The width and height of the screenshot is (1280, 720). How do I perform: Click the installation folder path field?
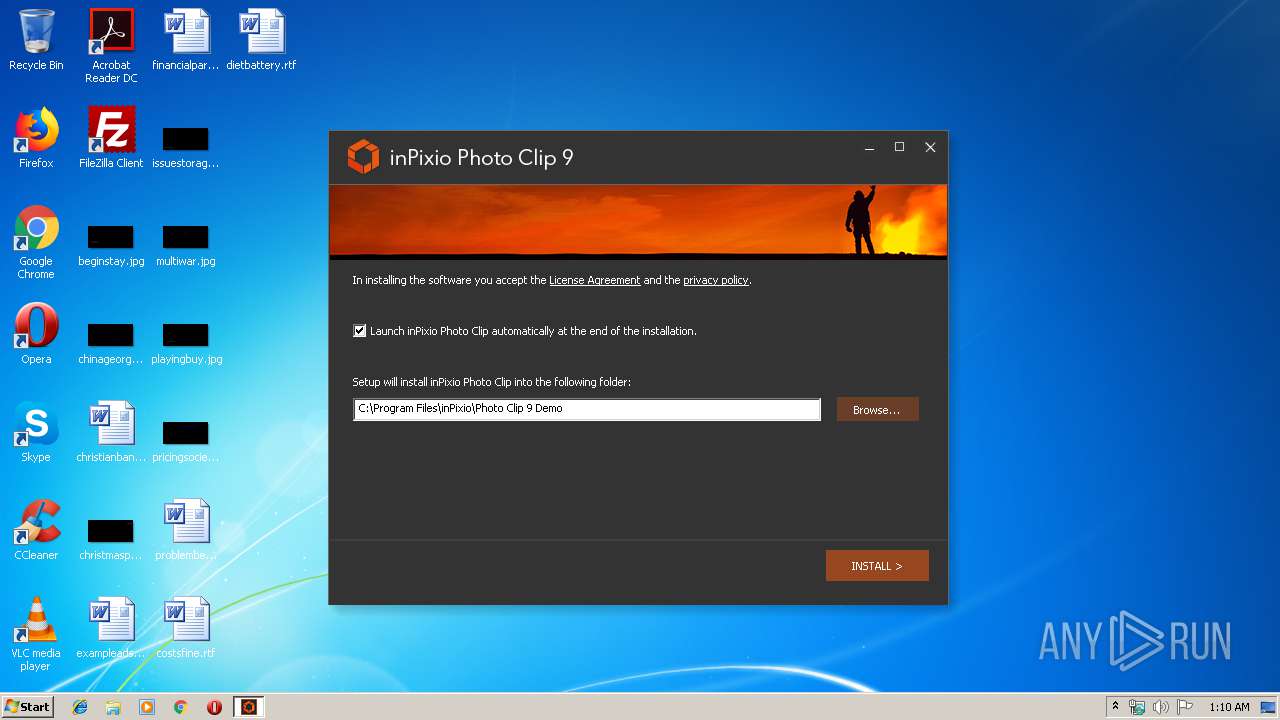pyautogui.click(x=587, y=409)
